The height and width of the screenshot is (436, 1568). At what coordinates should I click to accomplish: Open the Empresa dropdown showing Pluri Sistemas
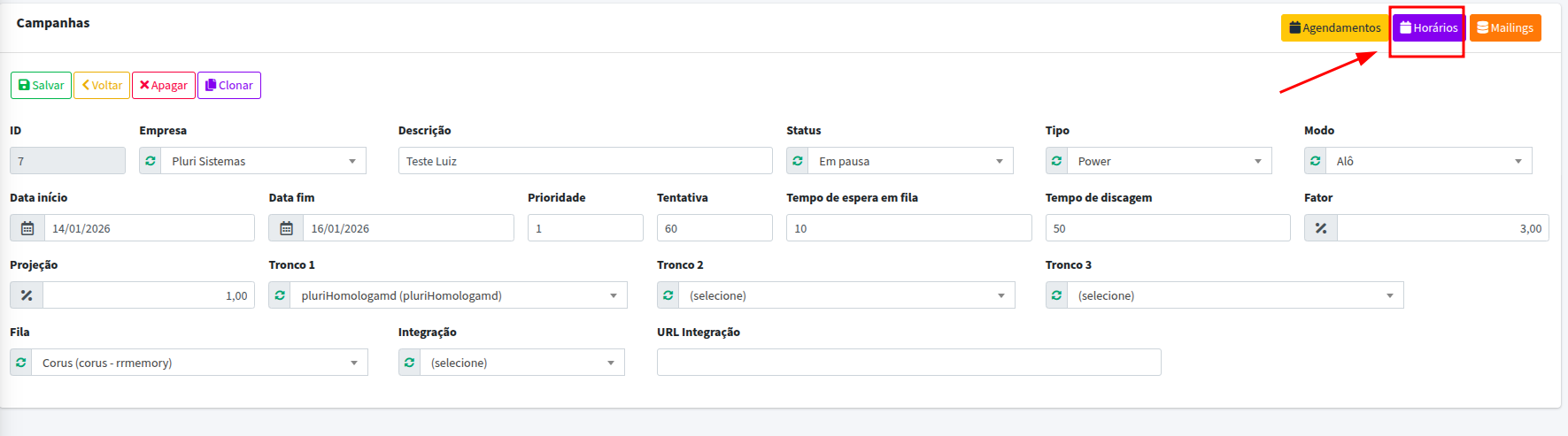click(x=263, y=161)
